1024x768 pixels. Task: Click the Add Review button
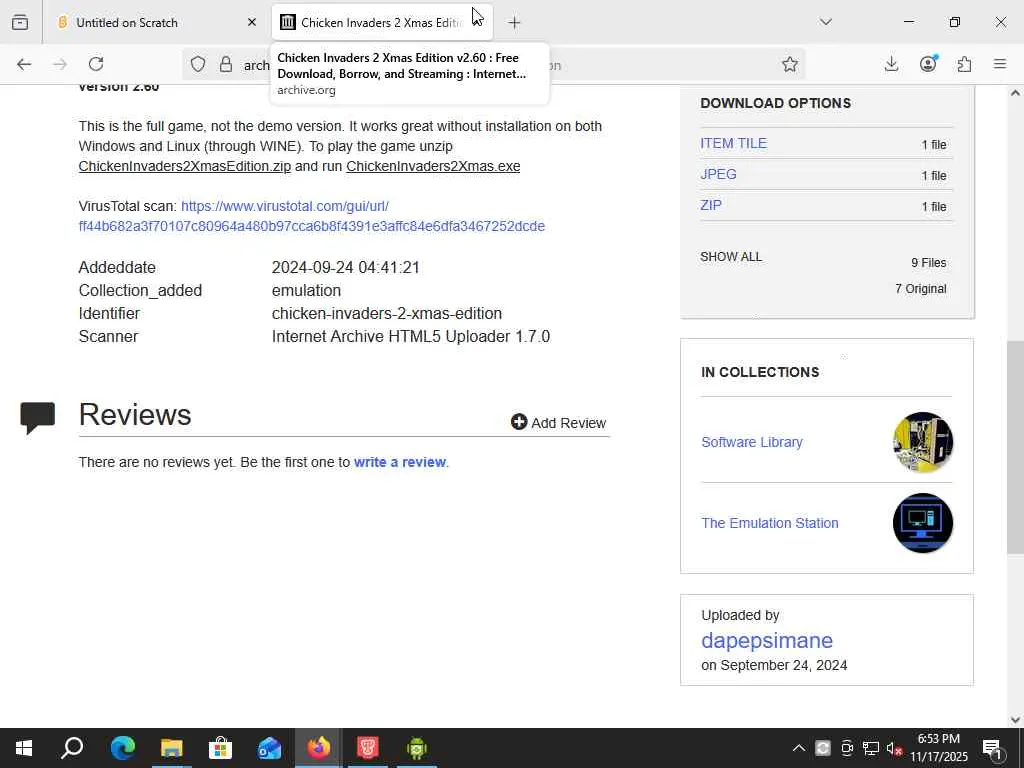[558, 423]
